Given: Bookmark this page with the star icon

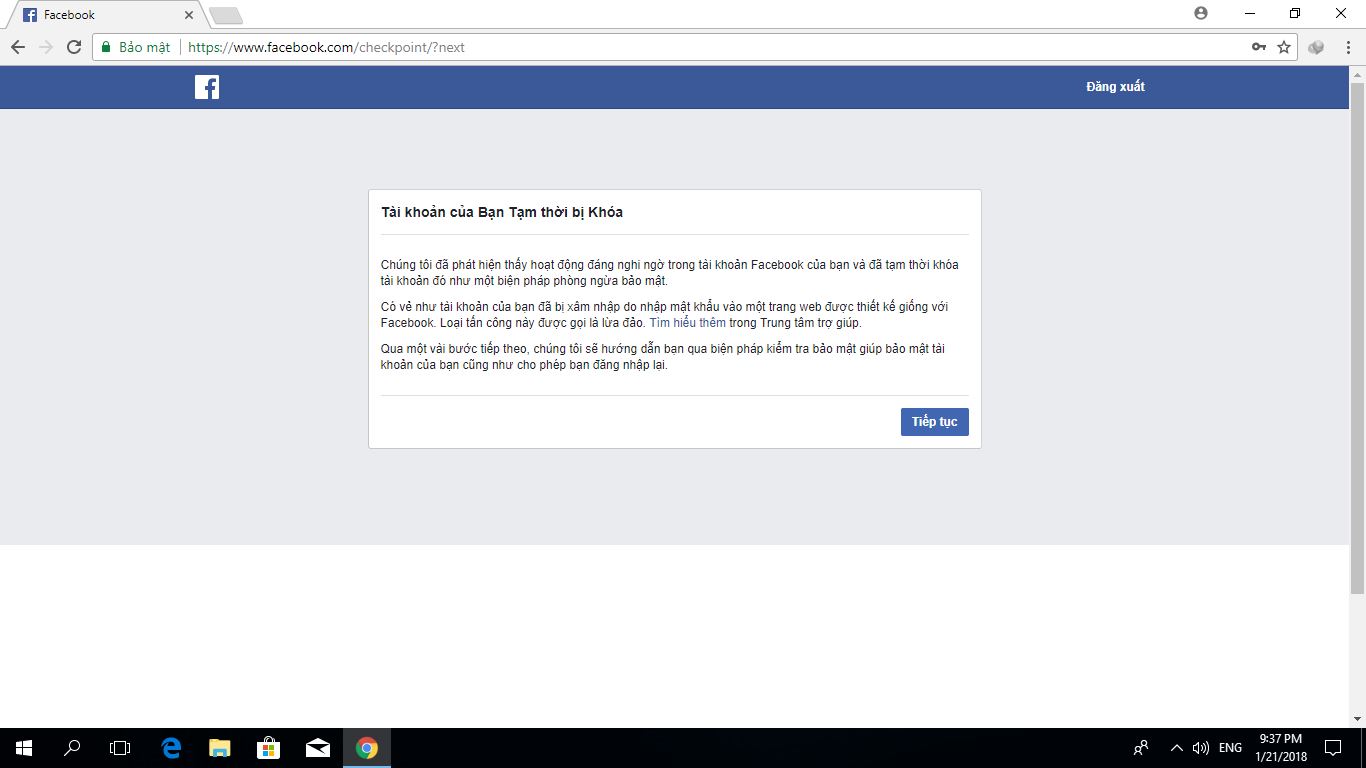Looking at the screenshot, I should click(x=1284, y=47).
